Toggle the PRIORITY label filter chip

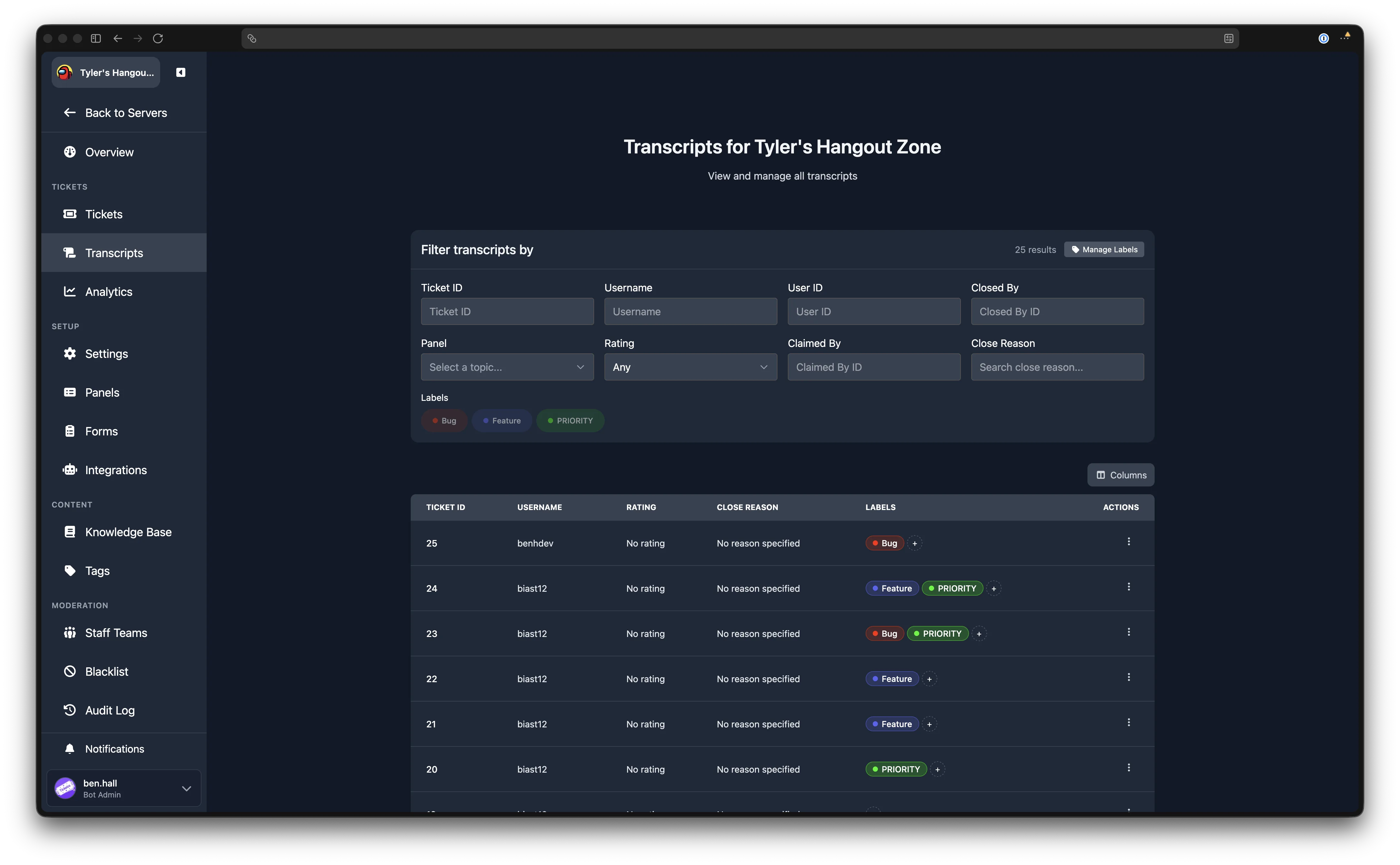pos(570,421)
